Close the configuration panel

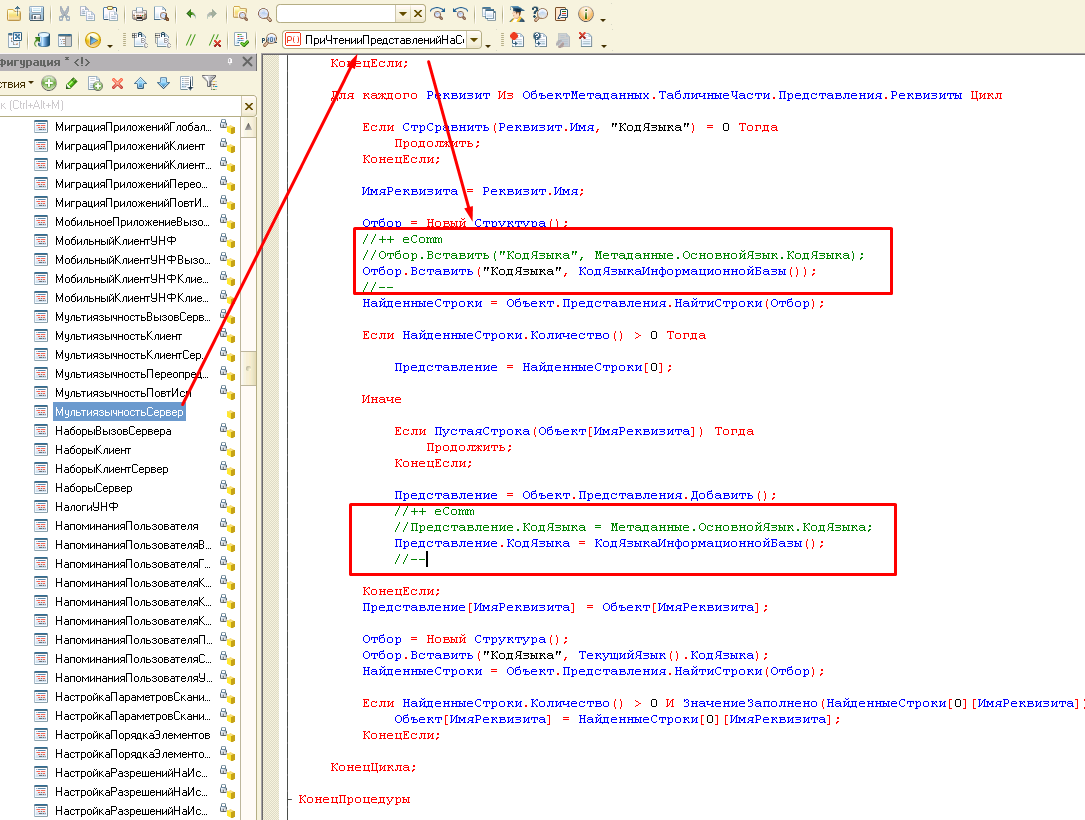(247, 62)
